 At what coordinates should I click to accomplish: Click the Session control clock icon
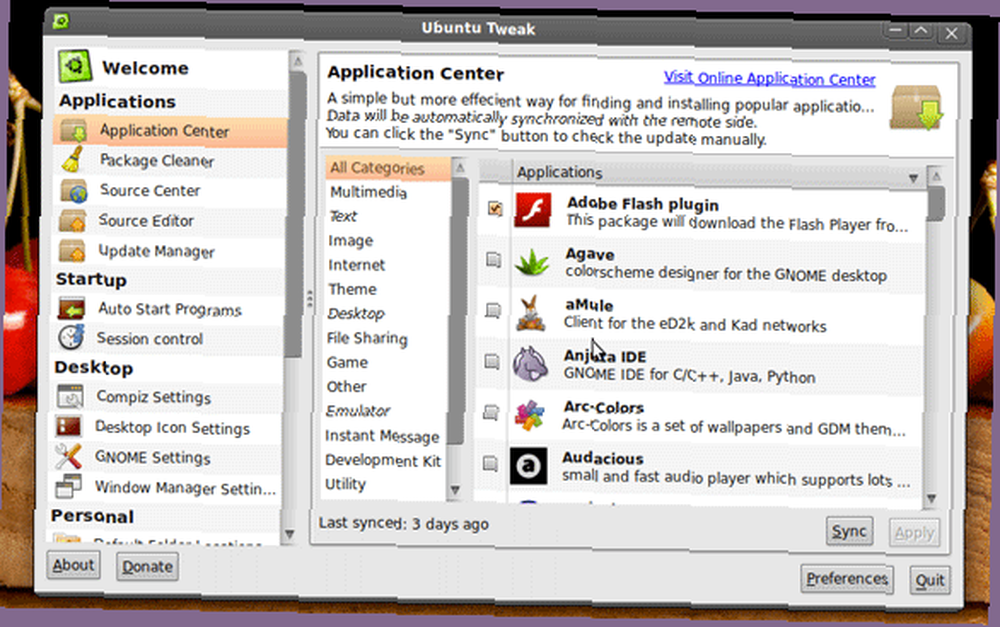[x=71, y=337]
